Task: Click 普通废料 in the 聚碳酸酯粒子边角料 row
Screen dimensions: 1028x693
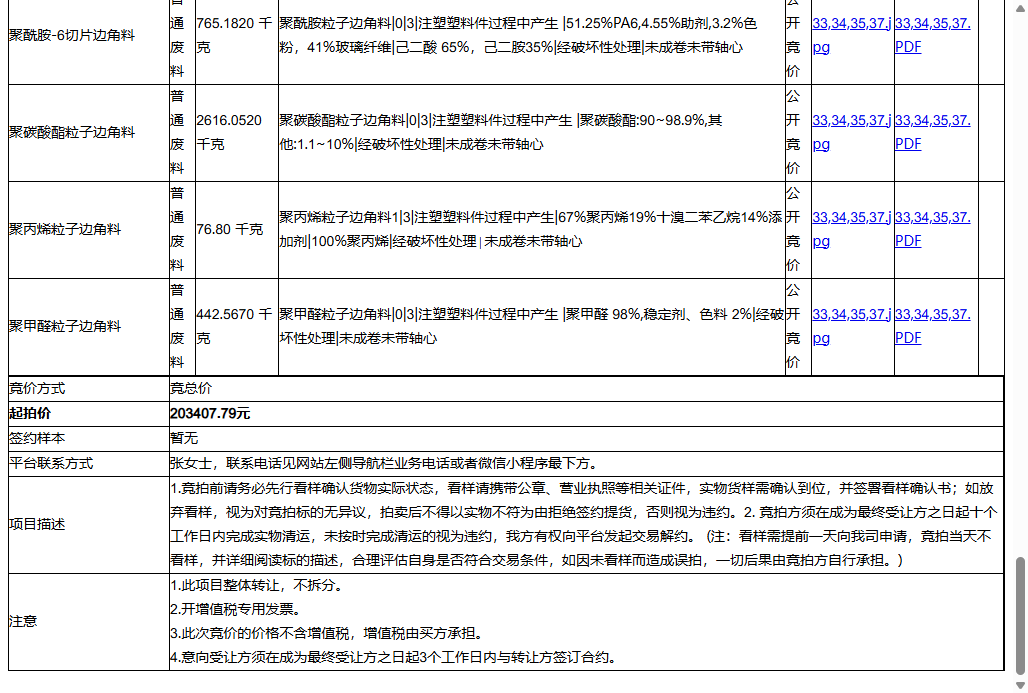Action: tap(177, 132)
